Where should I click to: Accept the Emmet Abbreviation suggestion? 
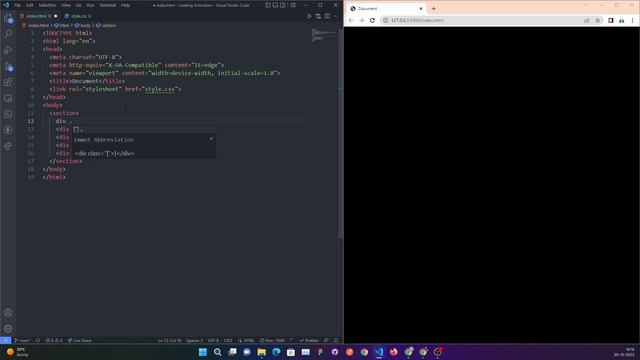[x=144, y=129]
